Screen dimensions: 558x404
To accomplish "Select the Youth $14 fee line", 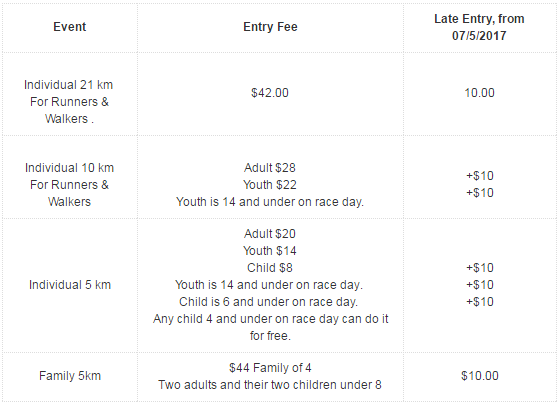I will click(270, 251).
